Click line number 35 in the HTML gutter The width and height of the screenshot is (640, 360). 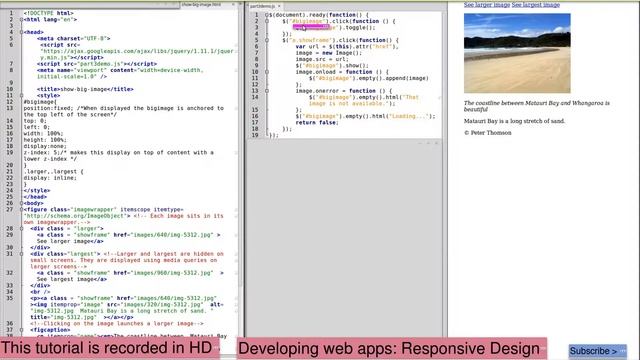coord(10,298)
